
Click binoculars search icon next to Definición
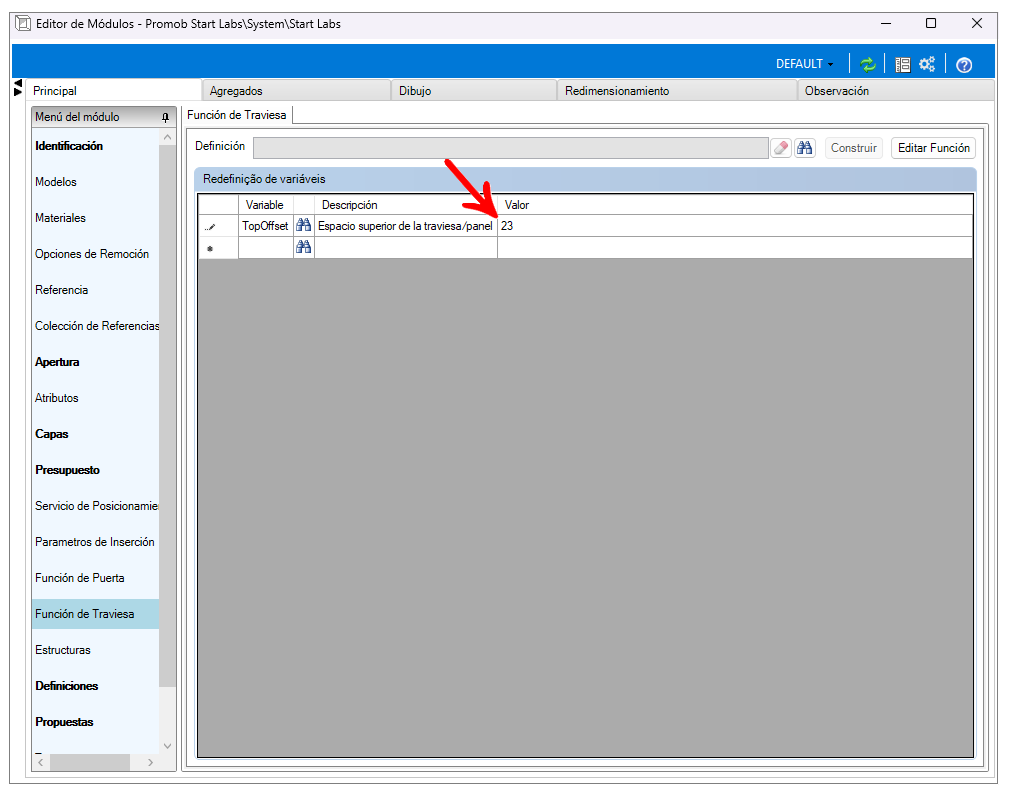pos(805,147)
